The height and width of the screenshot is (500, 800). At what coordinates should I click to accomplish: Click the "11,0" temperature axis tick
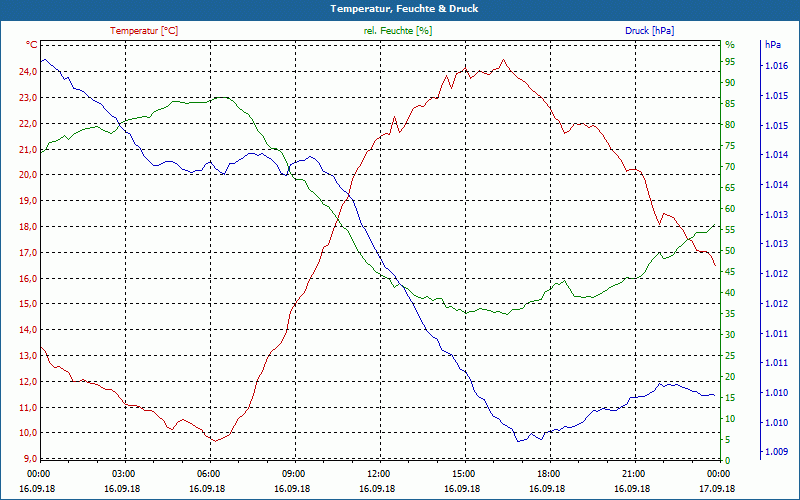(x=28, y=408)
